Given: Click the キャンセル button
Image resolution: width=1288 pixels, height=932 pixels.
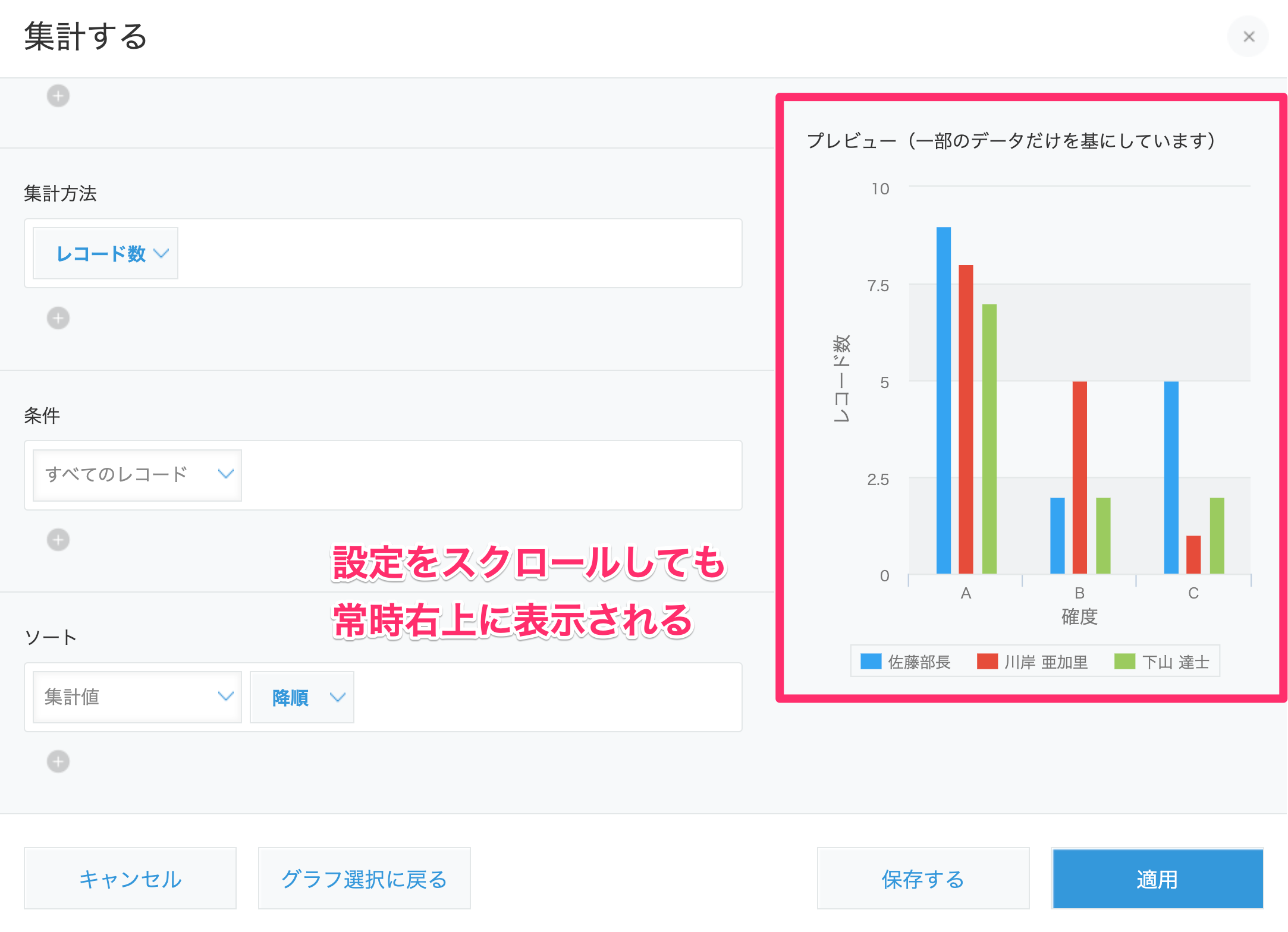Looking at the screenshot, I should click(130, 879).
